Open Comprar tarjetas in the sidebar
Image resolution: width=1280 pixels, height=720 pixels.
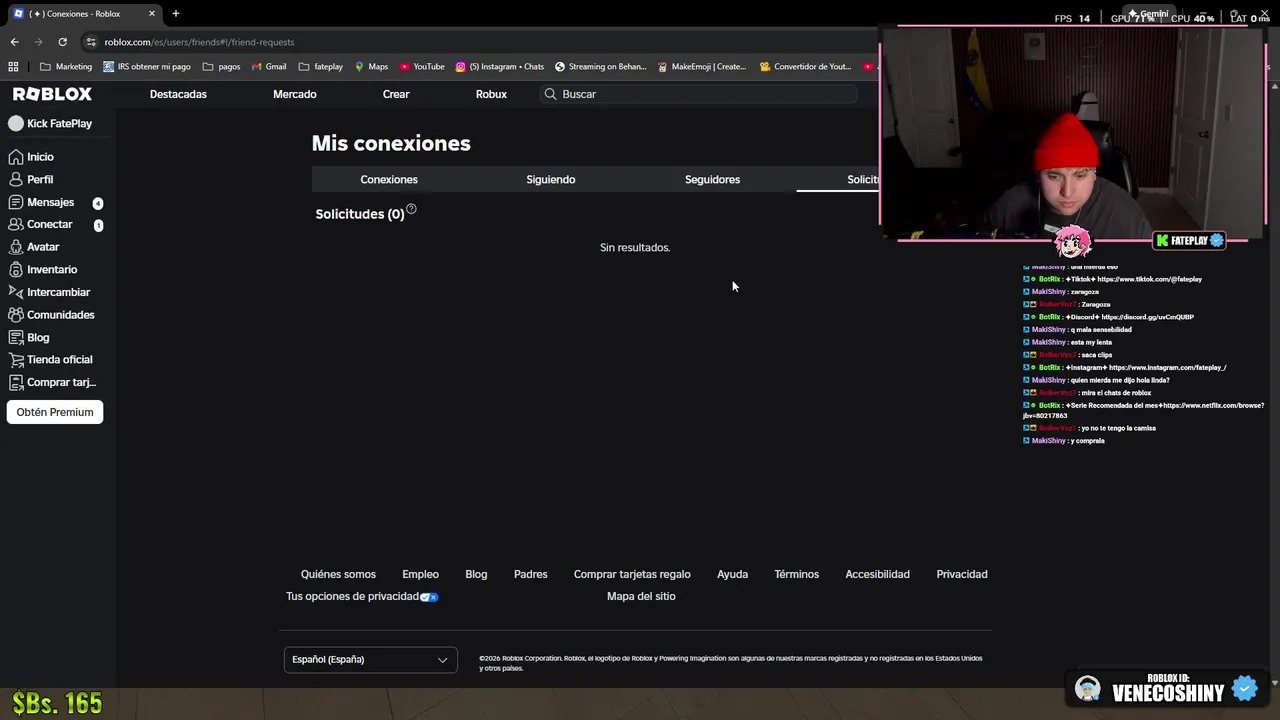click(x=52, y=382)
